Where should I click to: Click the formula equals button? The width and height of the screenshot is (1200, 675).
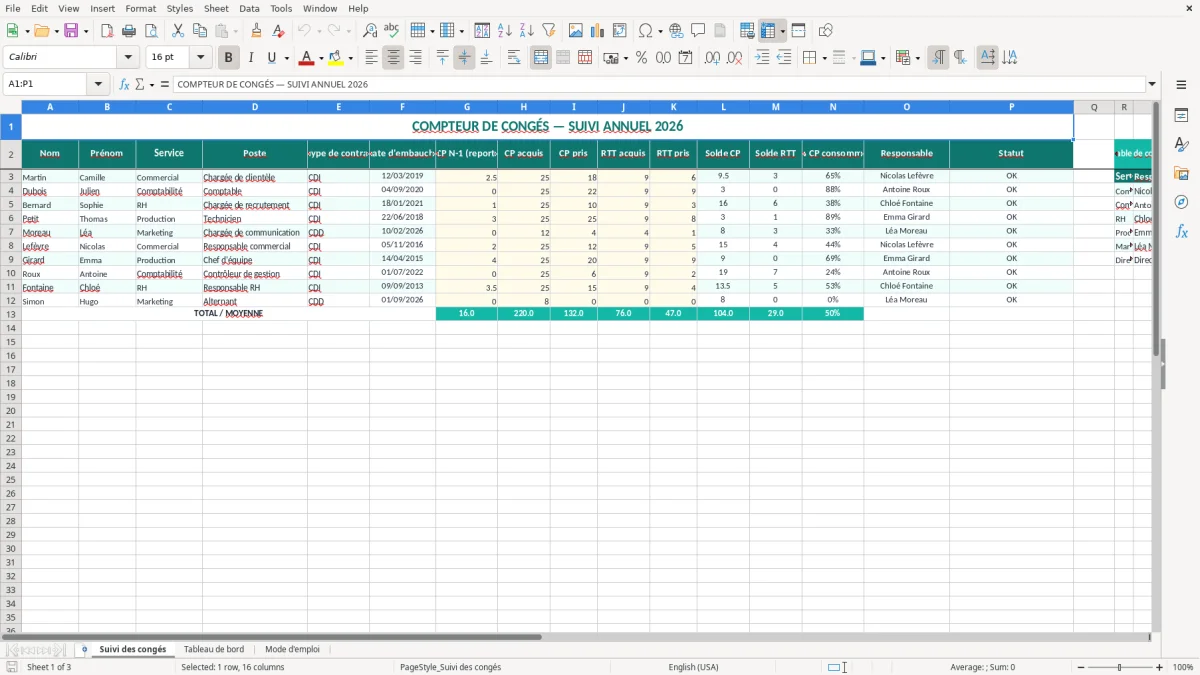[164, 84]
